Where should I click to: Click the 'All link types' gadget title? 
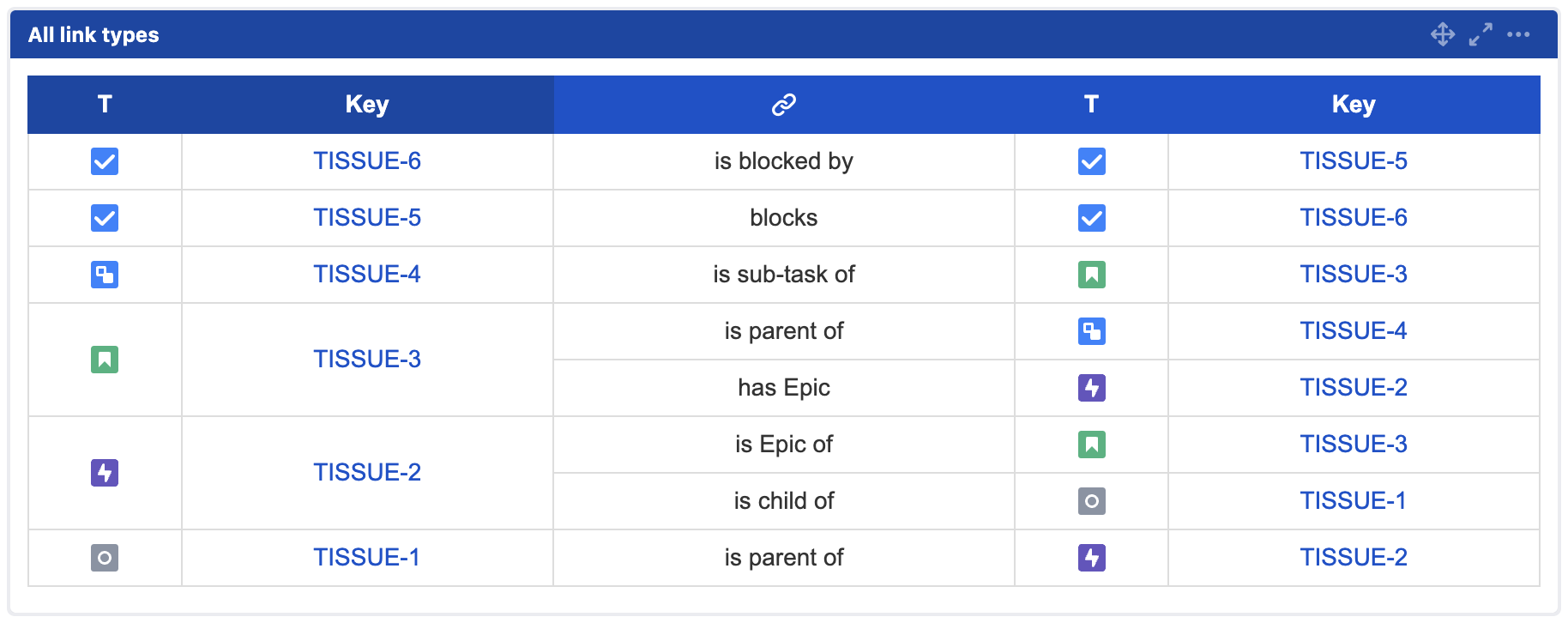93,35
